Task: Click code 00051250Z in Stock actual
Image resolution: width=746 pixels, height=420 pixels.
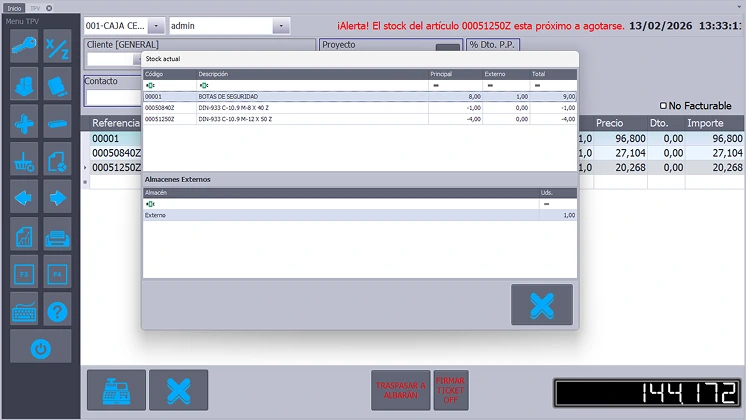Action: tap(160, 119)
